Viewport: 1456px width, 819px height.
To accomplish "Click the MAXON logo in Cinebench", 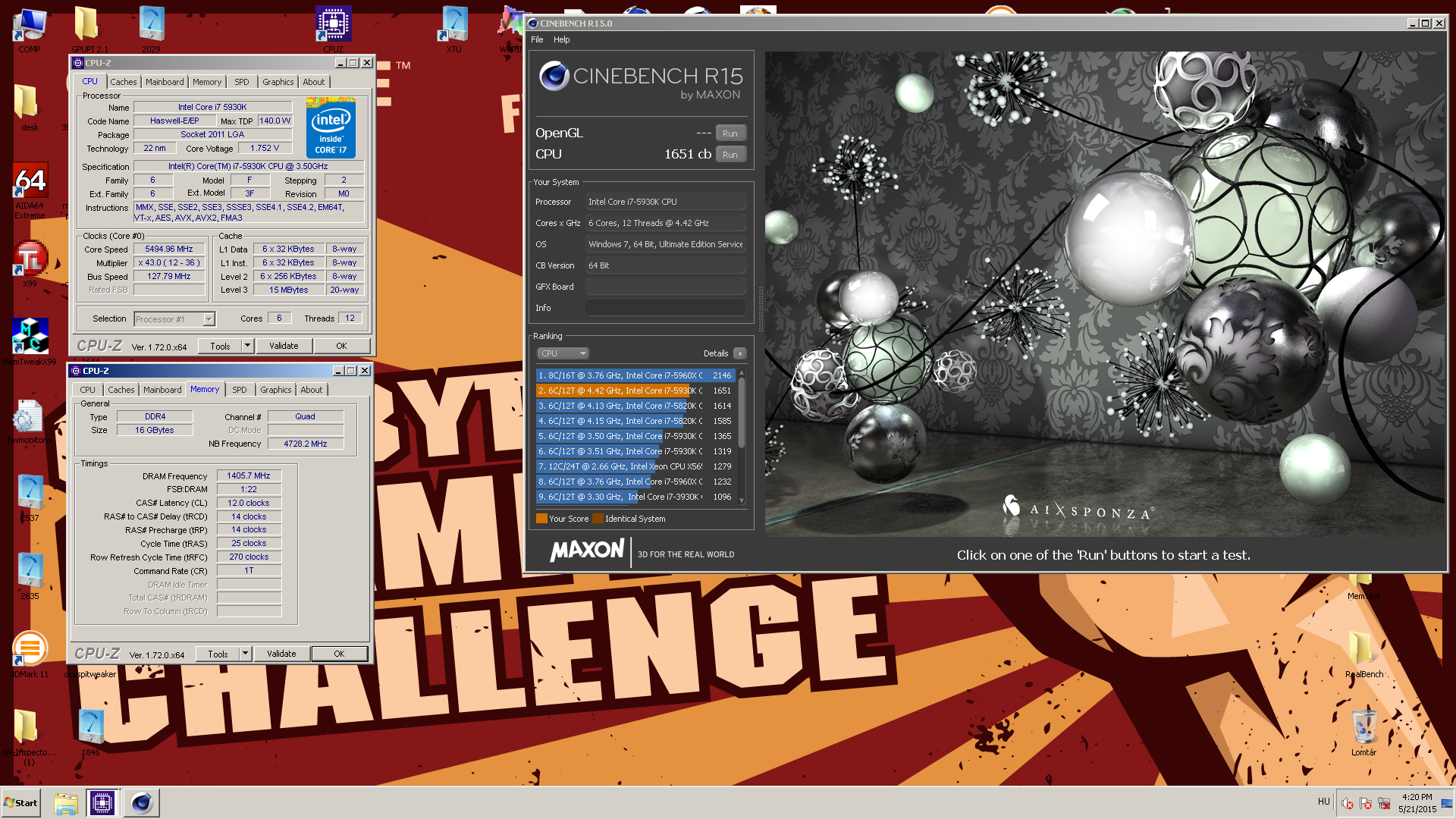I will [x=587, y=551].
